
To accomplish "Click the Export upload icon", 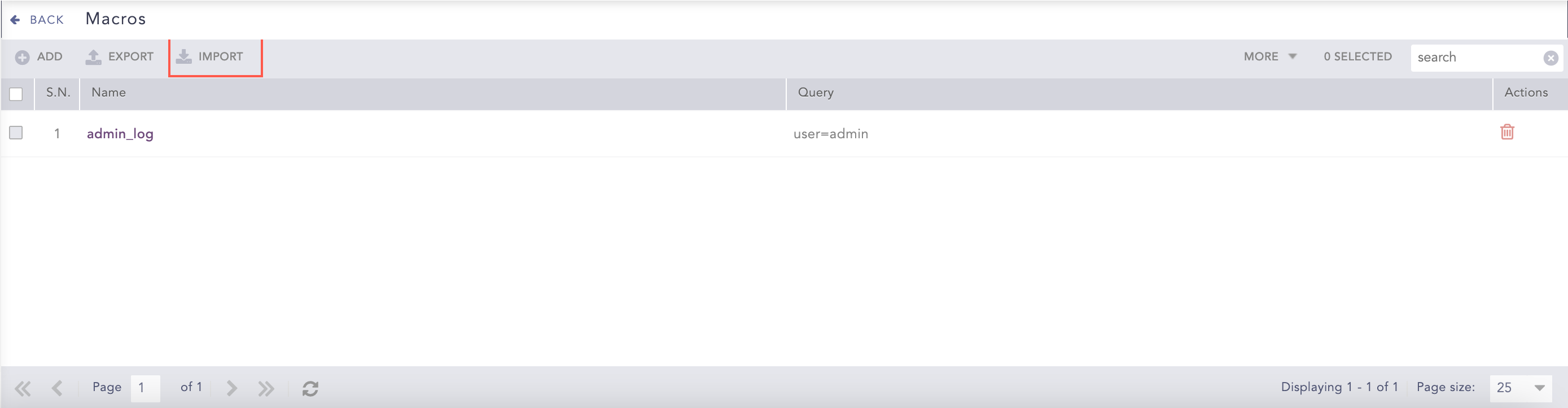I will pos(93,57).
